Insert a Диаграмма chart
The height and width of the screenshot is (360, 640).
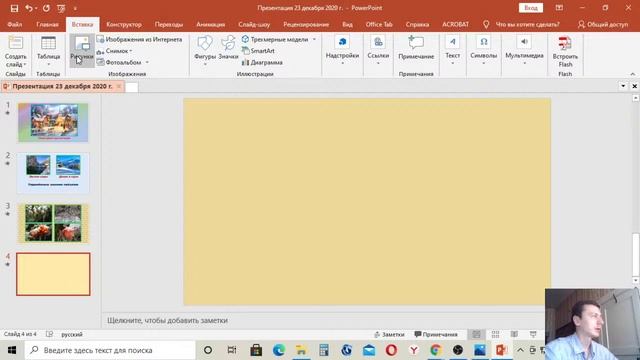pos(262,62)
